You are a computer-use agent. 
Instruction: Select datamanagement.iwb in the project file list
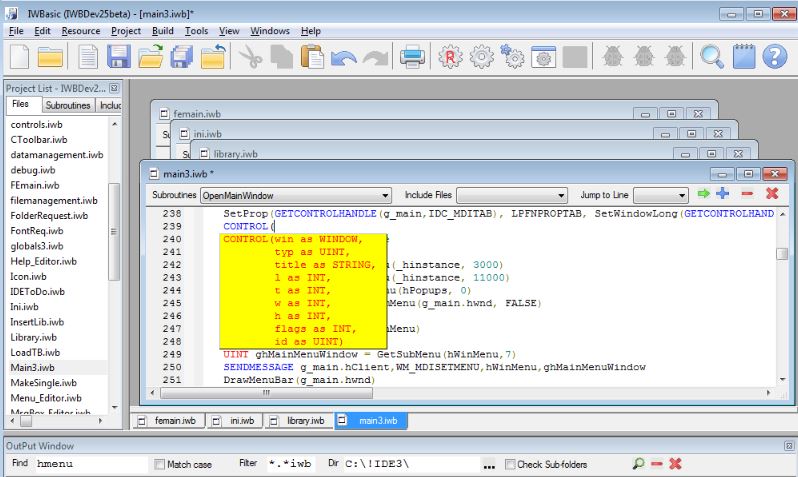tap(57, 155)
